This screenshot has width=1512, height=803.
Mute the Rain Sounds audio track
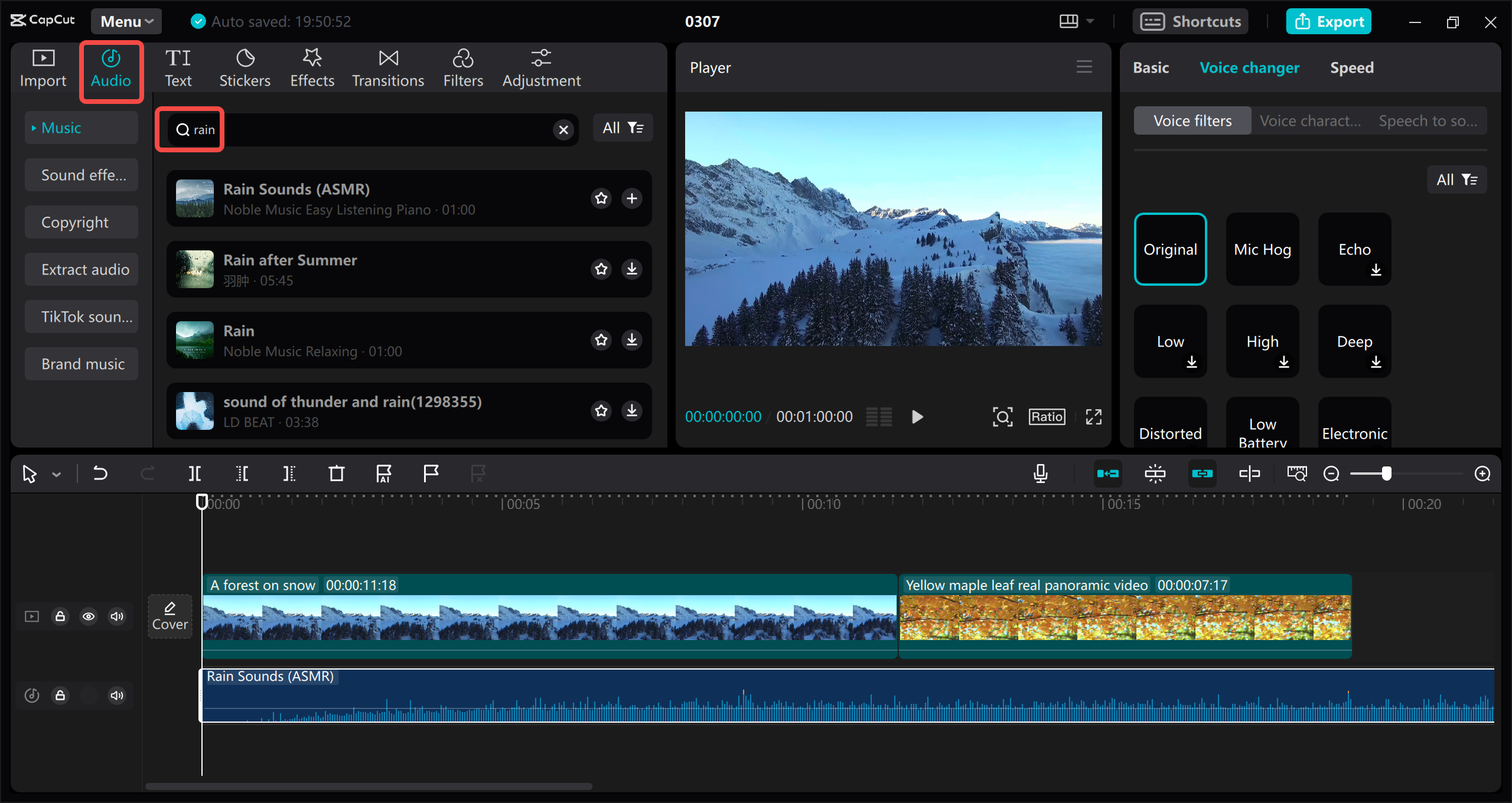[116, 695]
